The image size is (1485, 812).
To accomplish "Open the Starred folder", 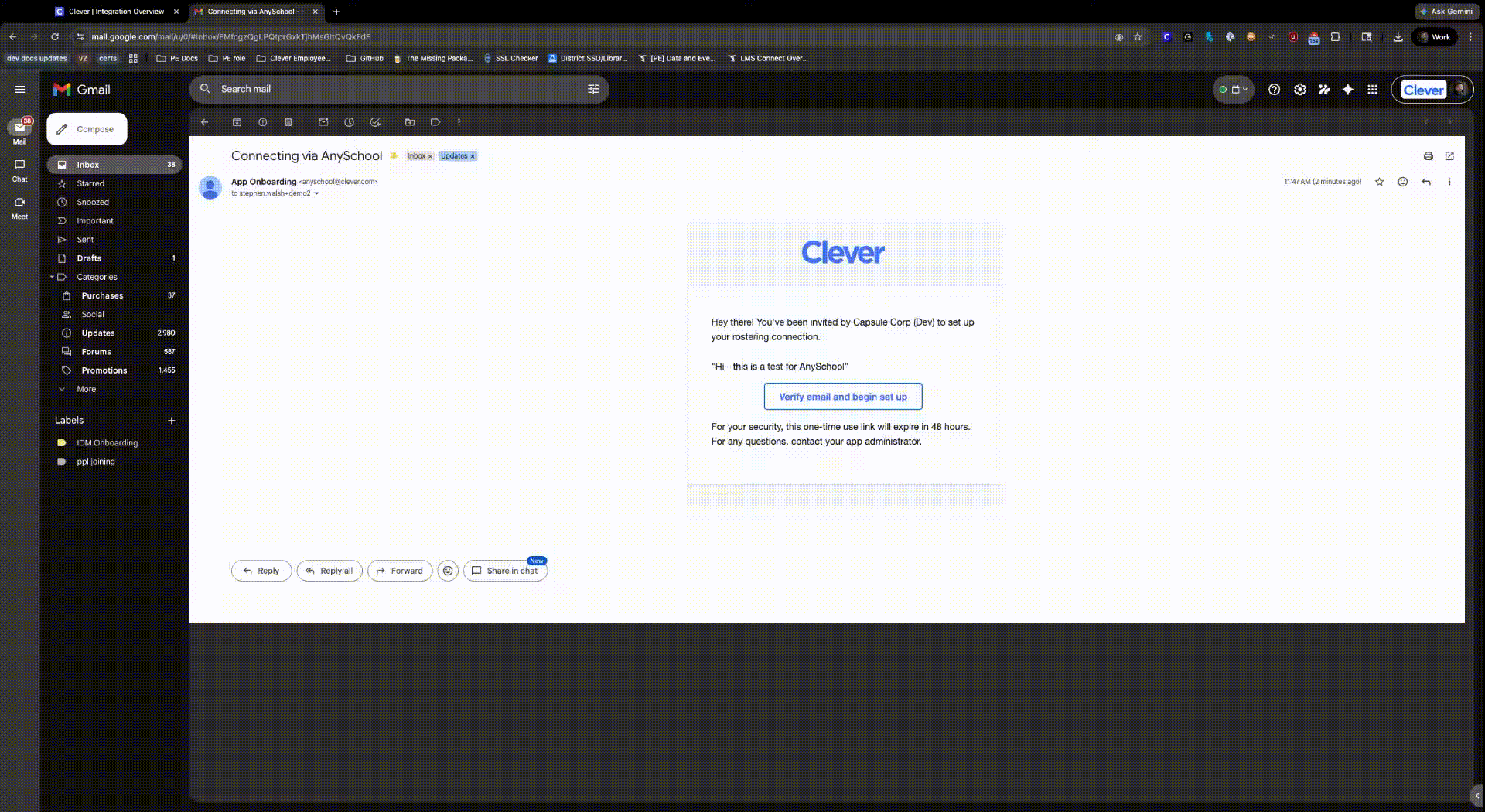I will pos(114,183).
